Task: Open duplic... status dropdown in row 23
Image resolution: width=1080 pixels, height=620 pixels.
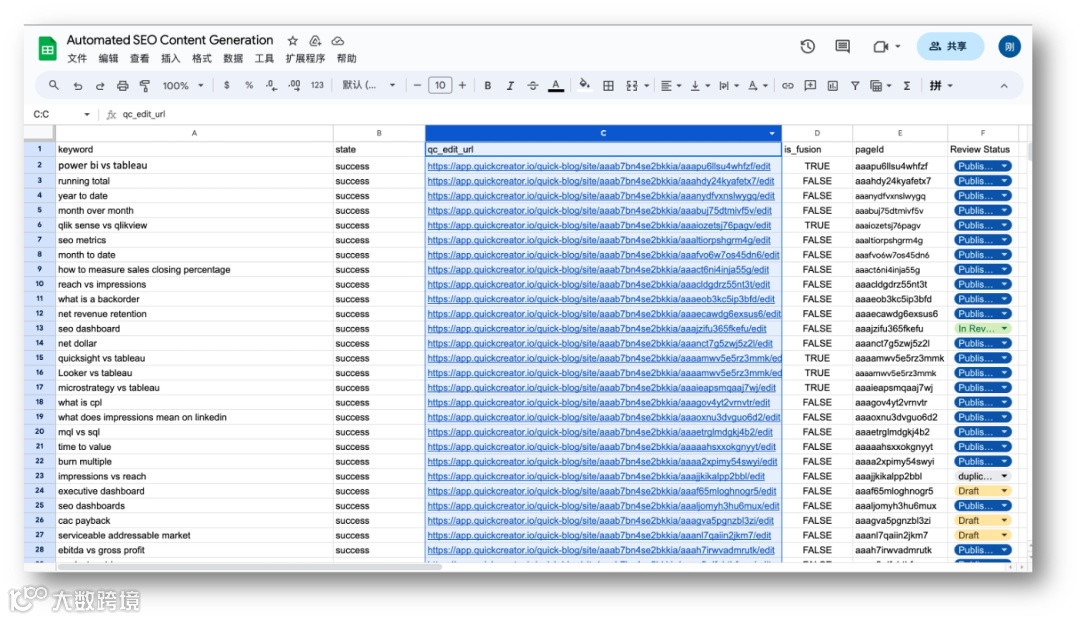Action: point(982,476)
